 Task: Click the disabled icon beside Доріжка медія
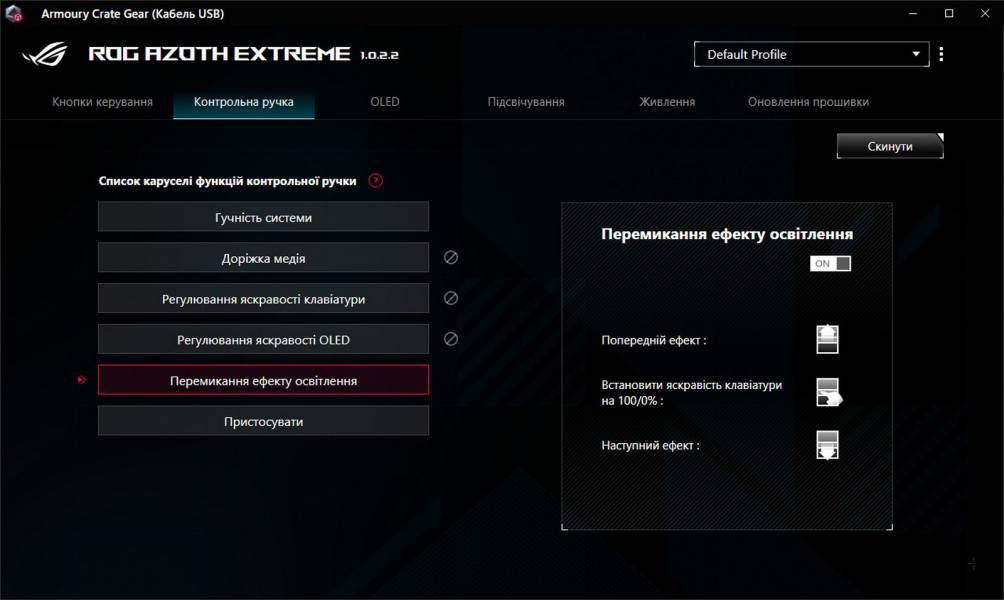click(450, 257)
